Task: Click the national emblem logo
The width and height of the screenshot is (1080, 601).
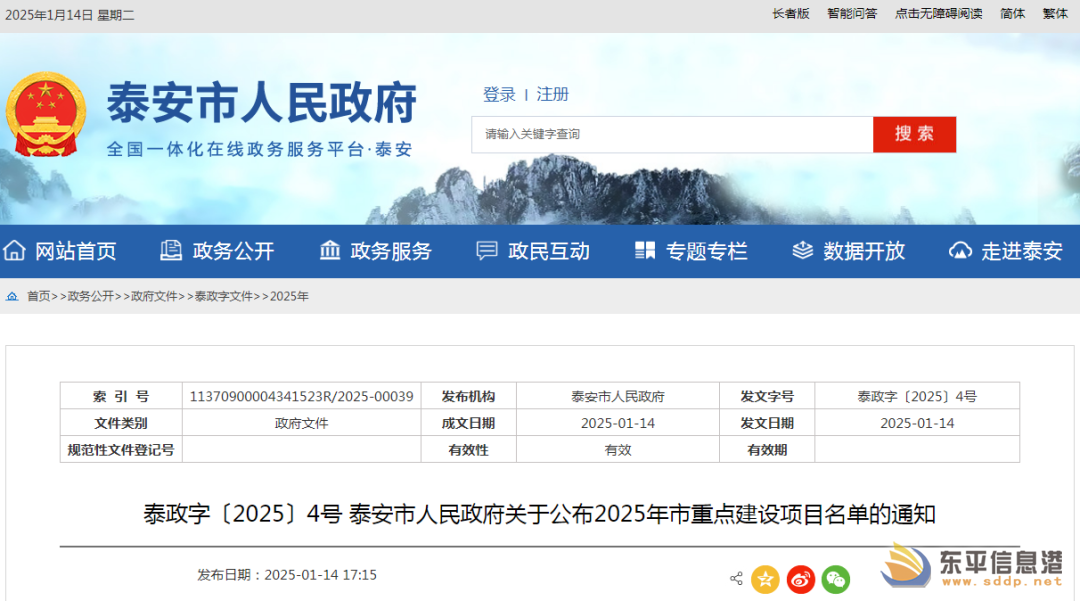Action: click(x=46, y=114)
